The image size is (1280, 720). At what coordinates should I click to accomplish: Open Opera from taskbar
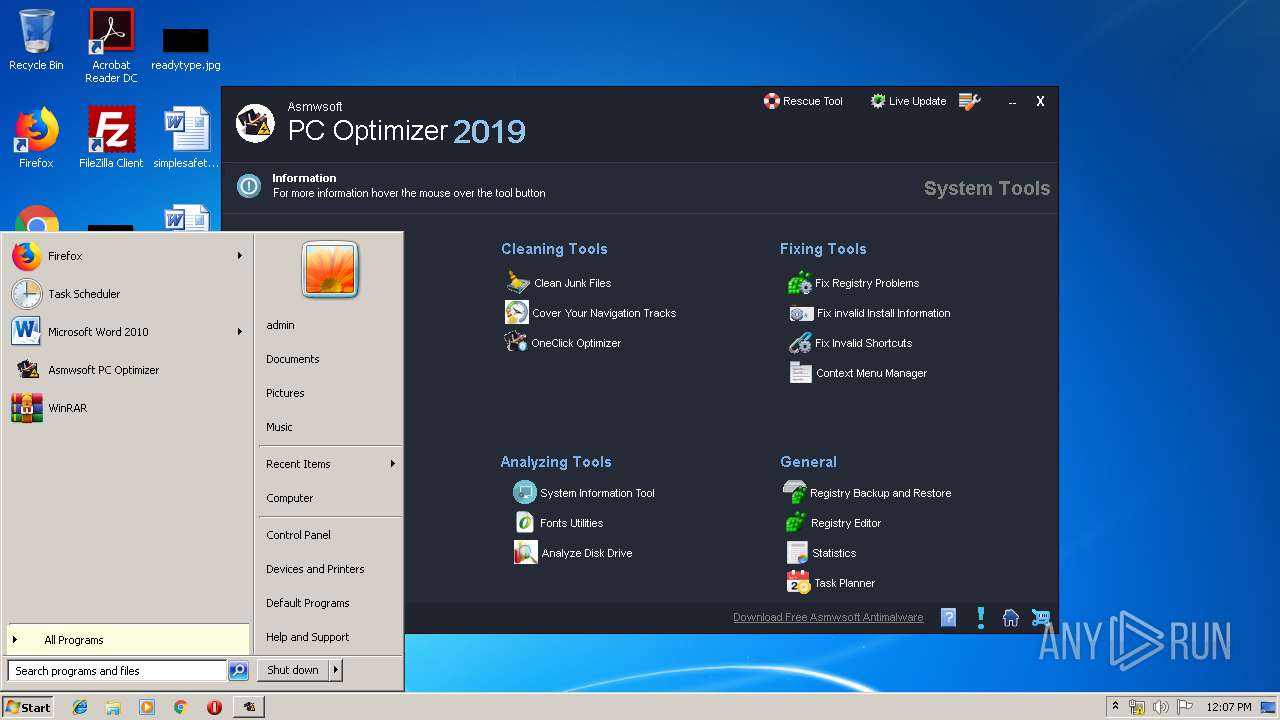coord(214,707)
